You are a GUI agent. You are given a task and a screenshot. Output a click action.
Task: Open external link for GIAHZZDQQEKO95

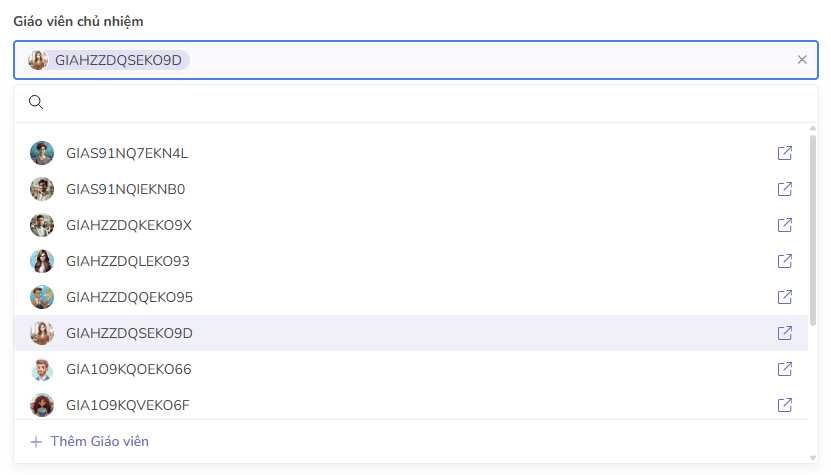click(785, 297)
